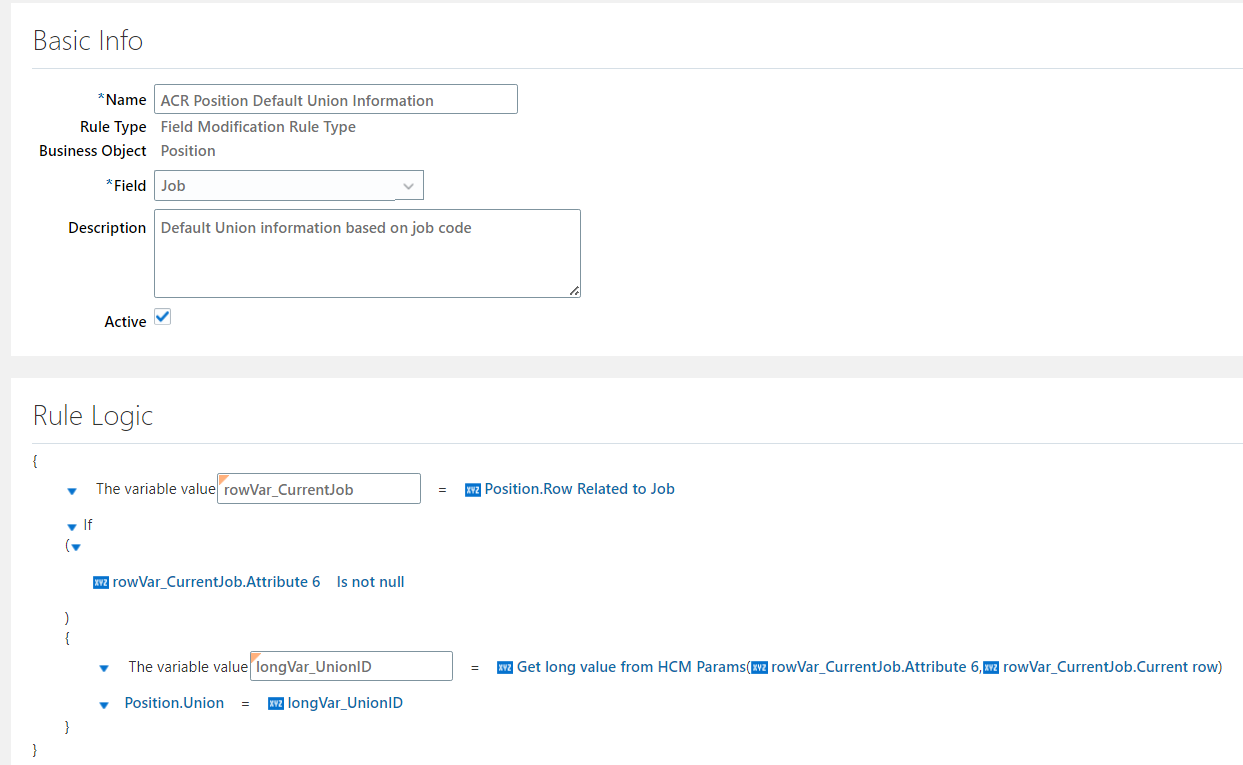Open the Position.Row Related to Job reference
Image resolution: width=1243 pixels, height=765 pixels.
click(581, 488)
